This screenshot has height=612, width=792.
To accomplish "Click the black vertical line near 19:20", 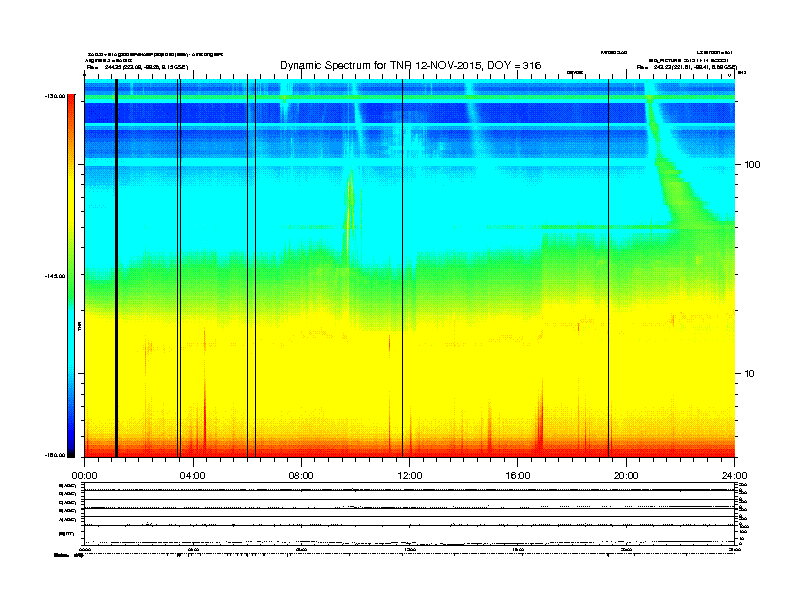I will [x=608, y=268].
